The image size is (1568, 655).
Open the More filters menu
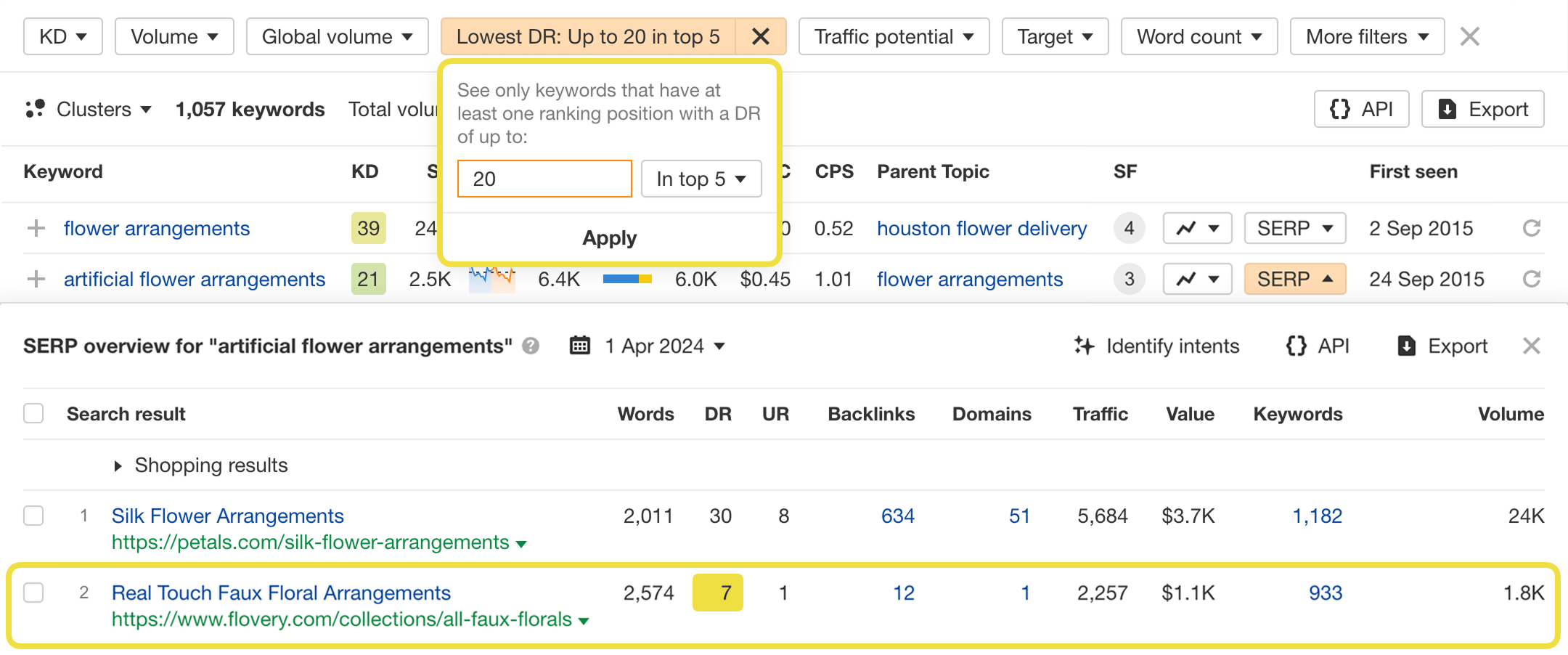coord(1366,36)
